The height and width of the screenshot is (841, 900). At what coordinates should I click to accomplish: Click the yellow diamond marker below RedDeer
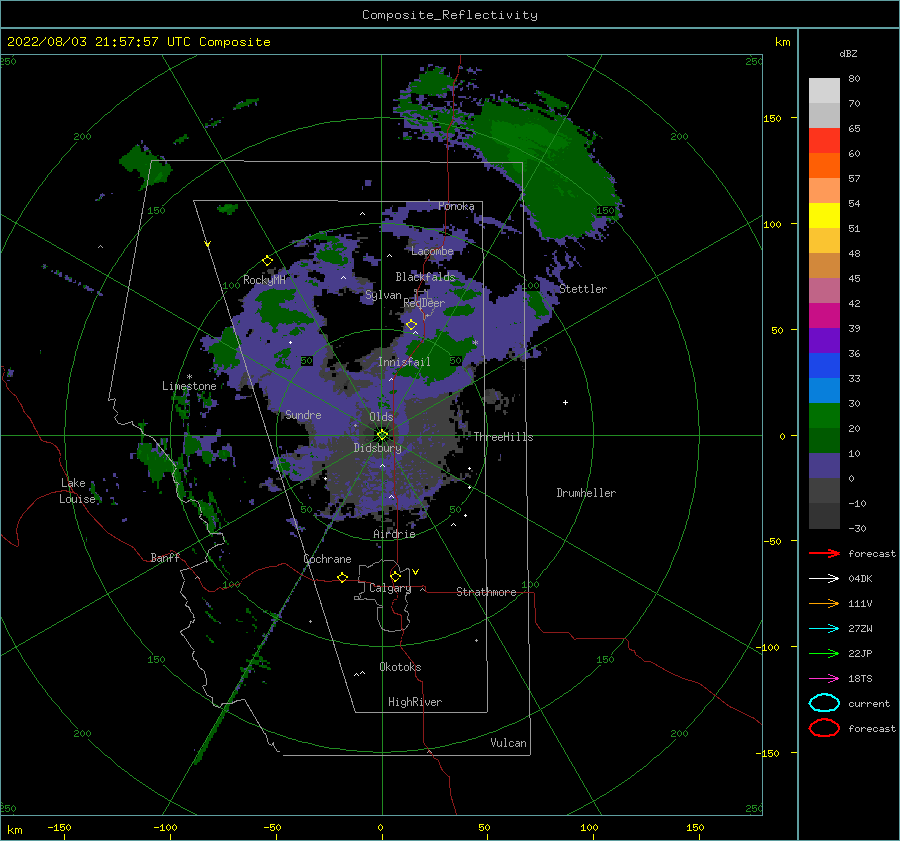point(412,325)
